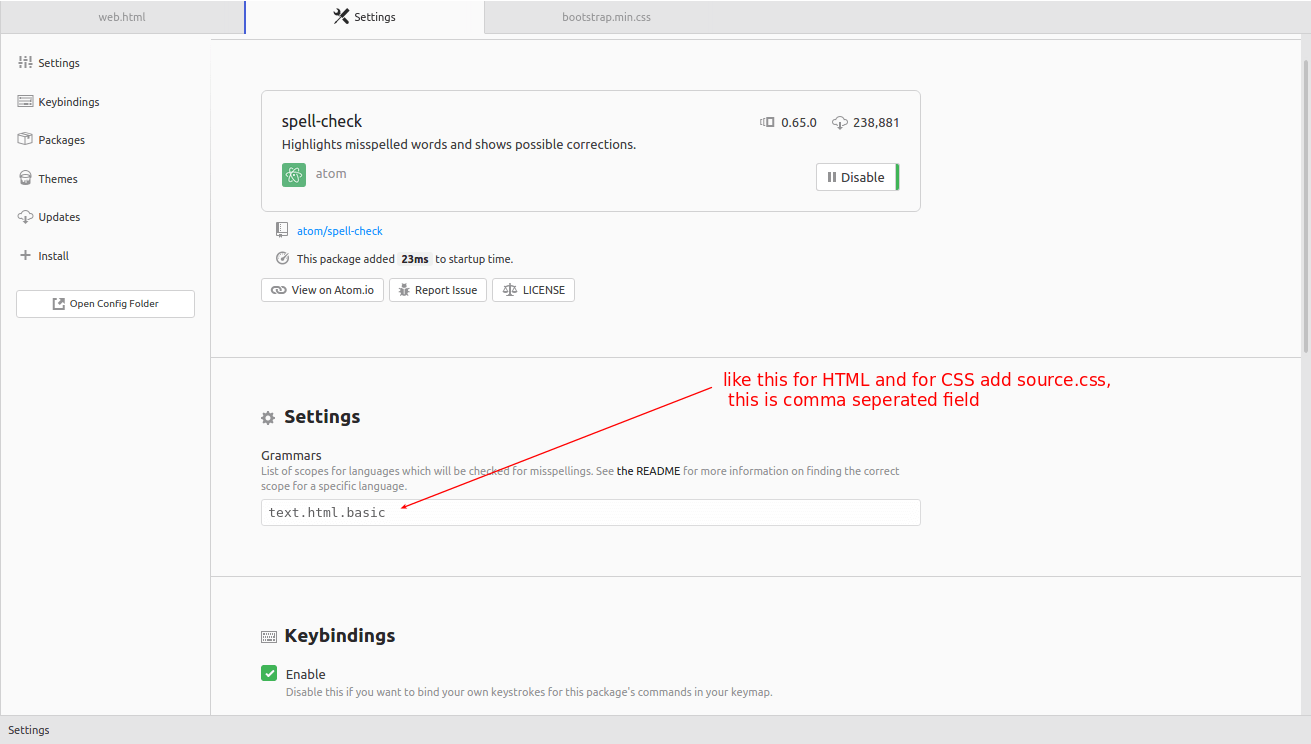Image resolution: width=1311 pixels, height=744 pixels.
Task: Click the download count cloud icon
Action: [x=840, y=122]
